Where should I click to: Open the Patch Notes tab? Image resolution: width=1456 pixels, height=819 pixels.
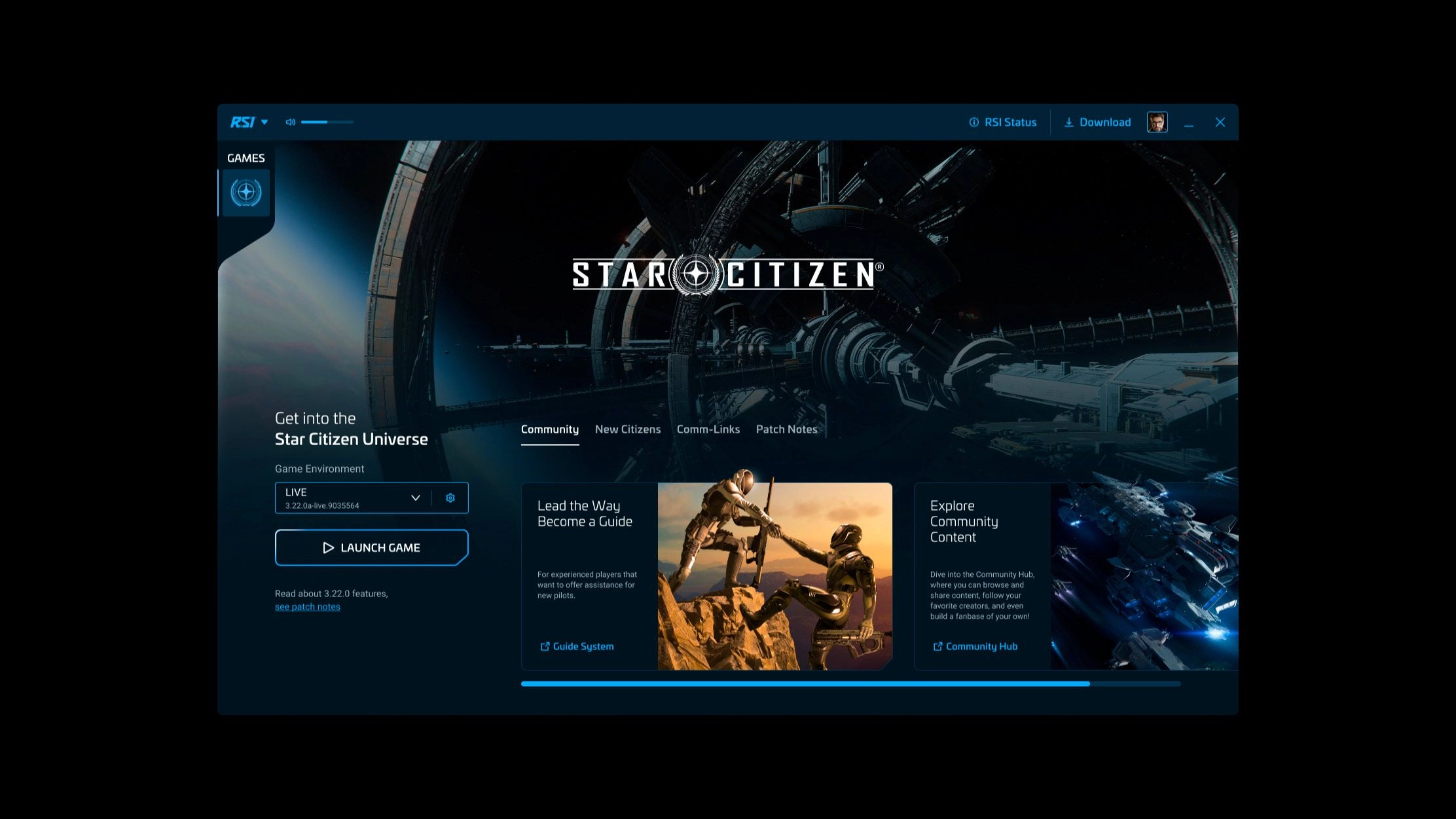(x=786, y=429)
